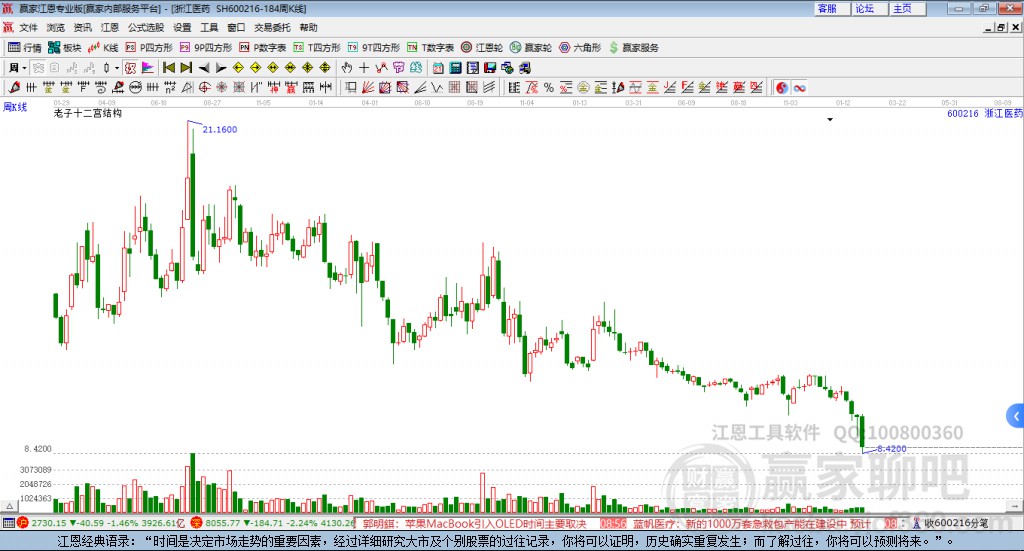Select the crosshair plus cursor tool

(x=364, y=68)
